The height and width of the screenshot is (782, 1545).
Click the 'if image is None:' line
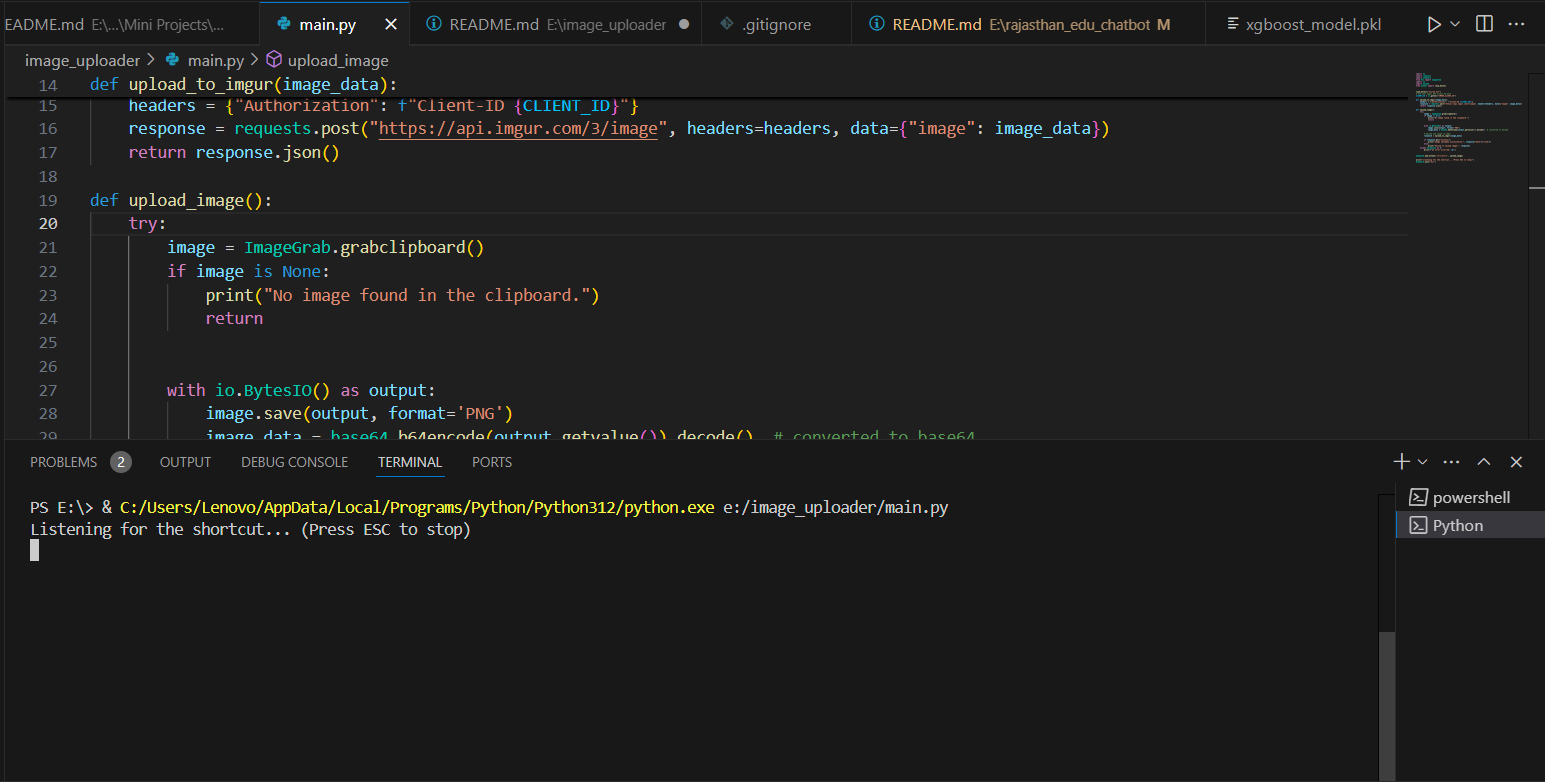[x=248, y=271]
